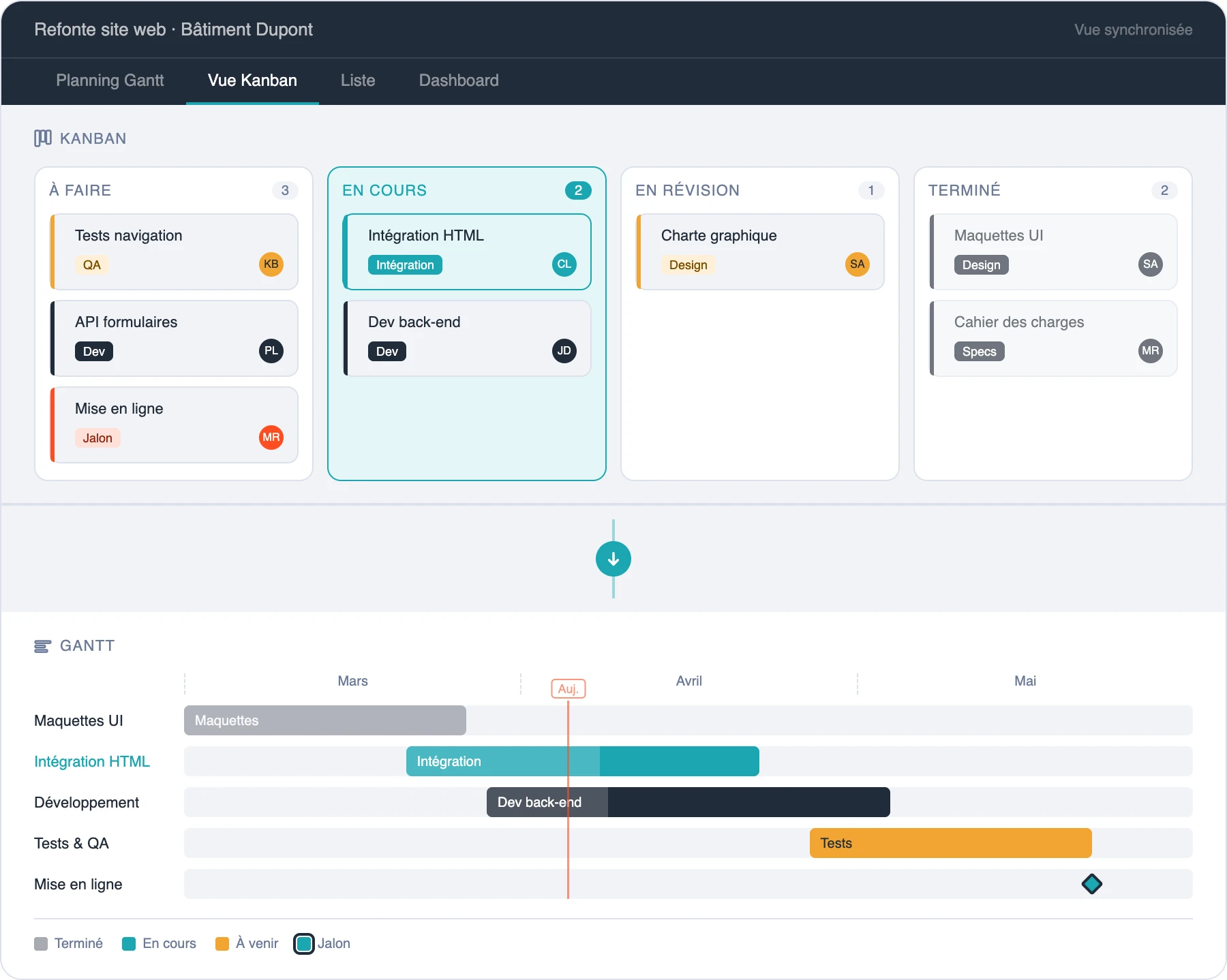Viewport: 1227px width, 980px height.
Task: Select the PL avatar on API formulaires
Action: tap(271, 351)
